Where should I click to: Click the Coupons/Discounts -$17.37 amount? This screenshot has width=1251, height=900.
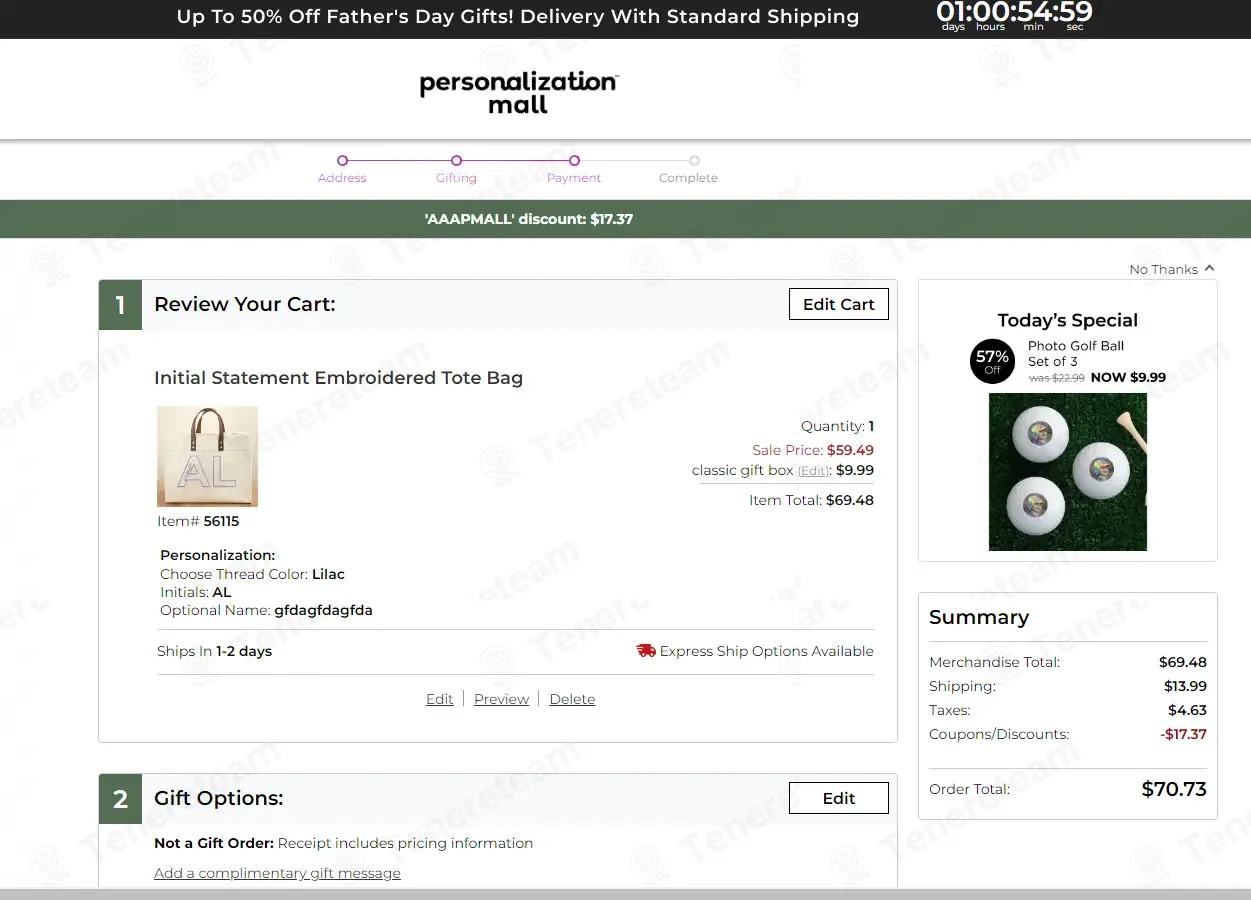[1183, 734]
